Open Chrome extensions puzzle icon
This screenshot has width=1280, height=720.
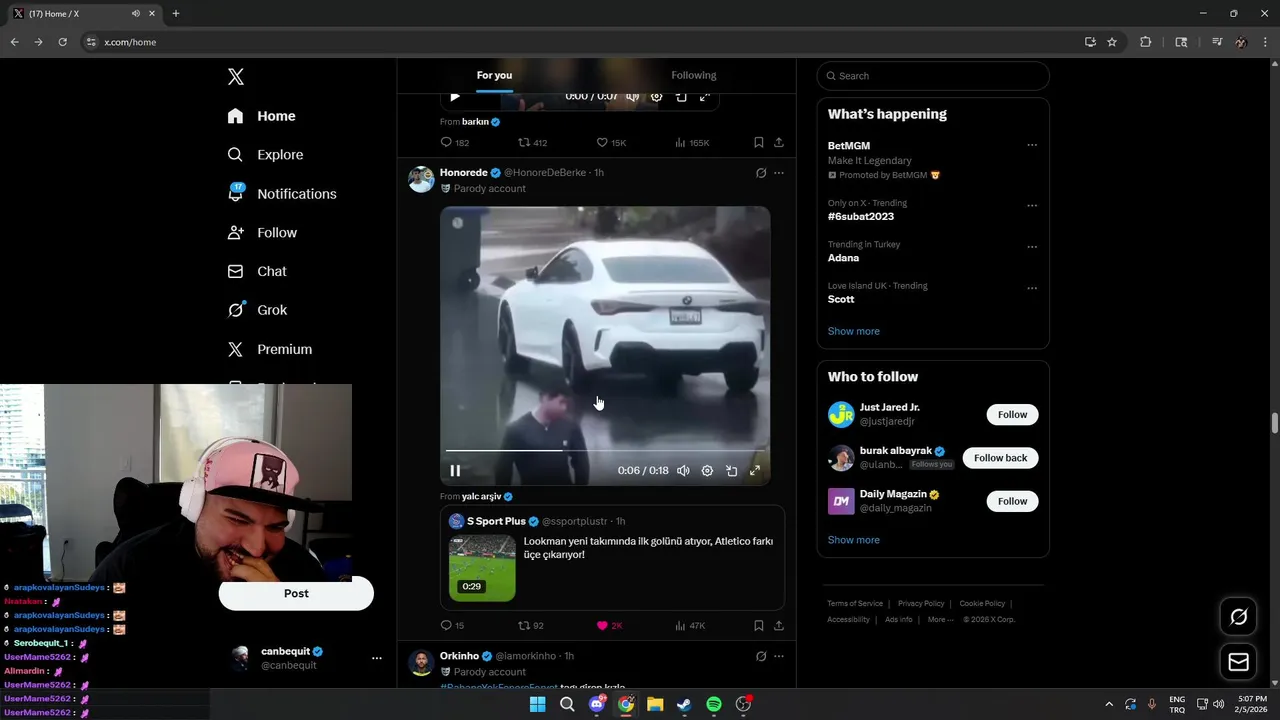1146,42
